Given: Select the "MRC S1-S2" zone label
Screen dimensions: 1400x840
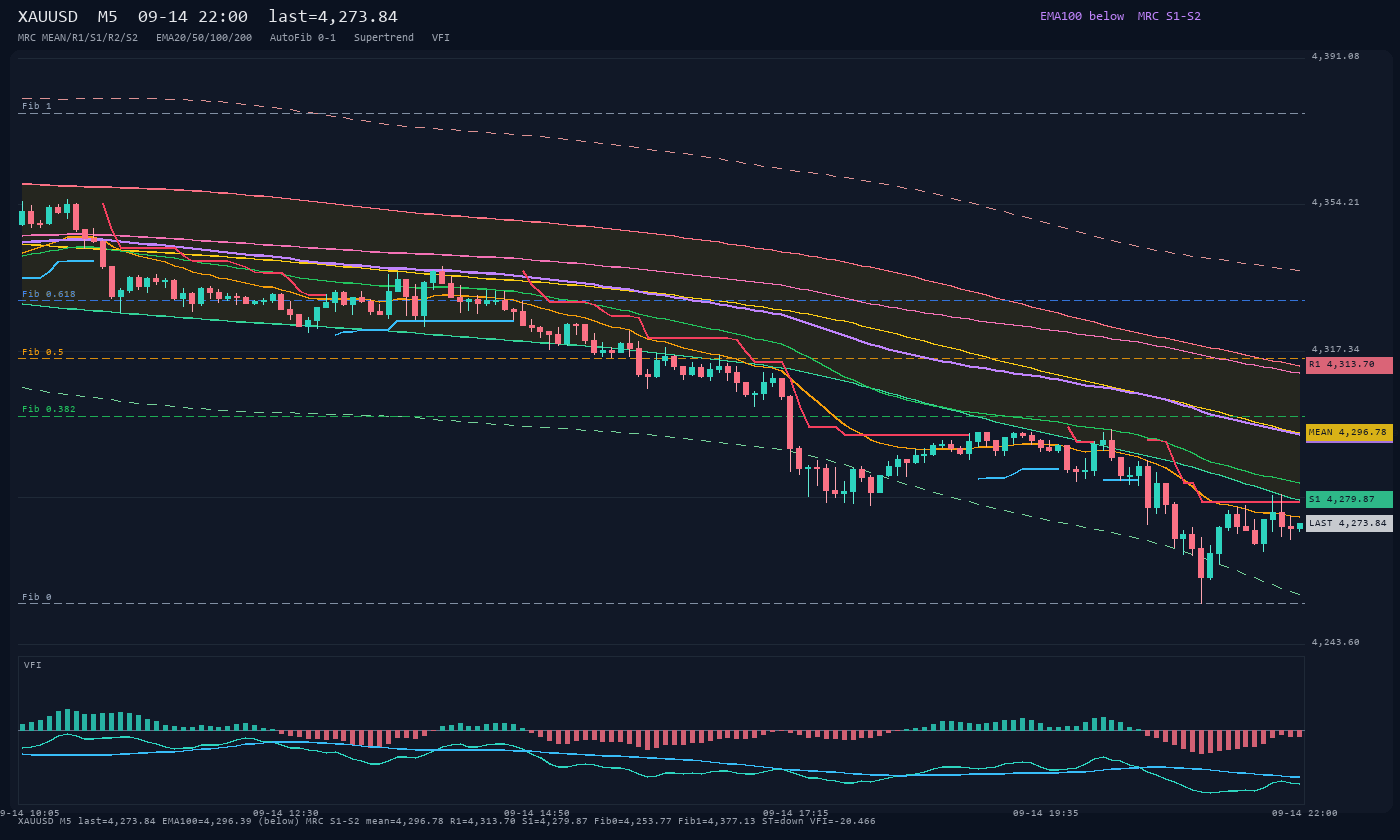Looking at the screenshot, I should 1169,16.
